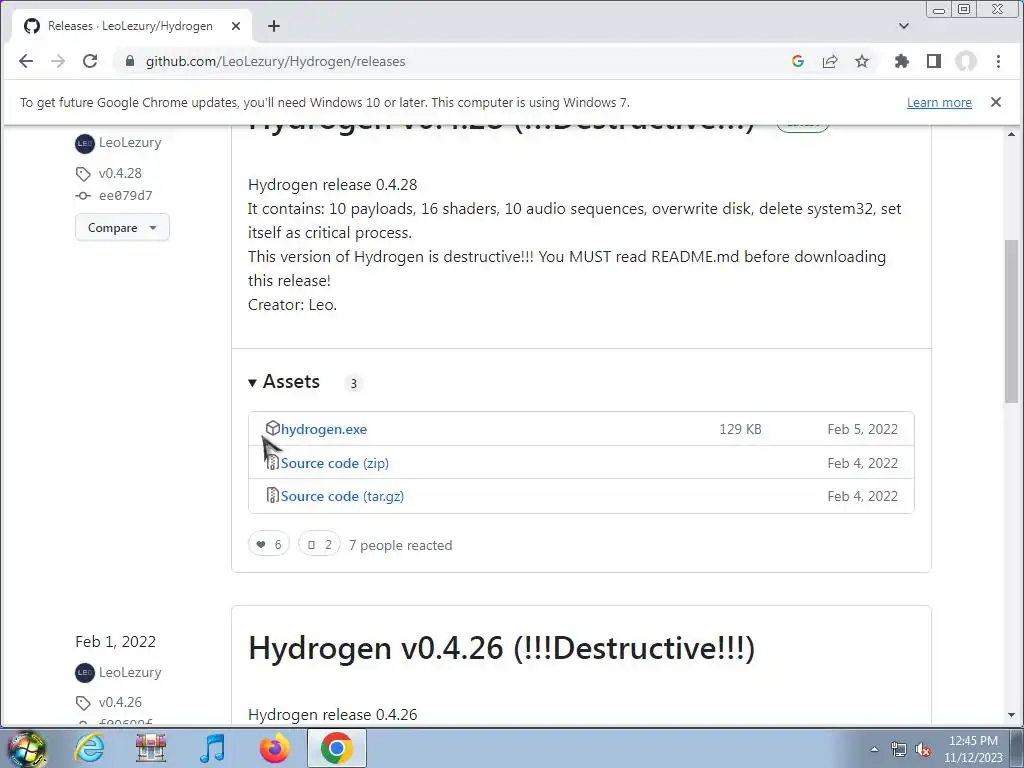Click the Hydrogen v0.4.26 release title
The height and width of the screenshot is (768, 1024).
point(502,648)
